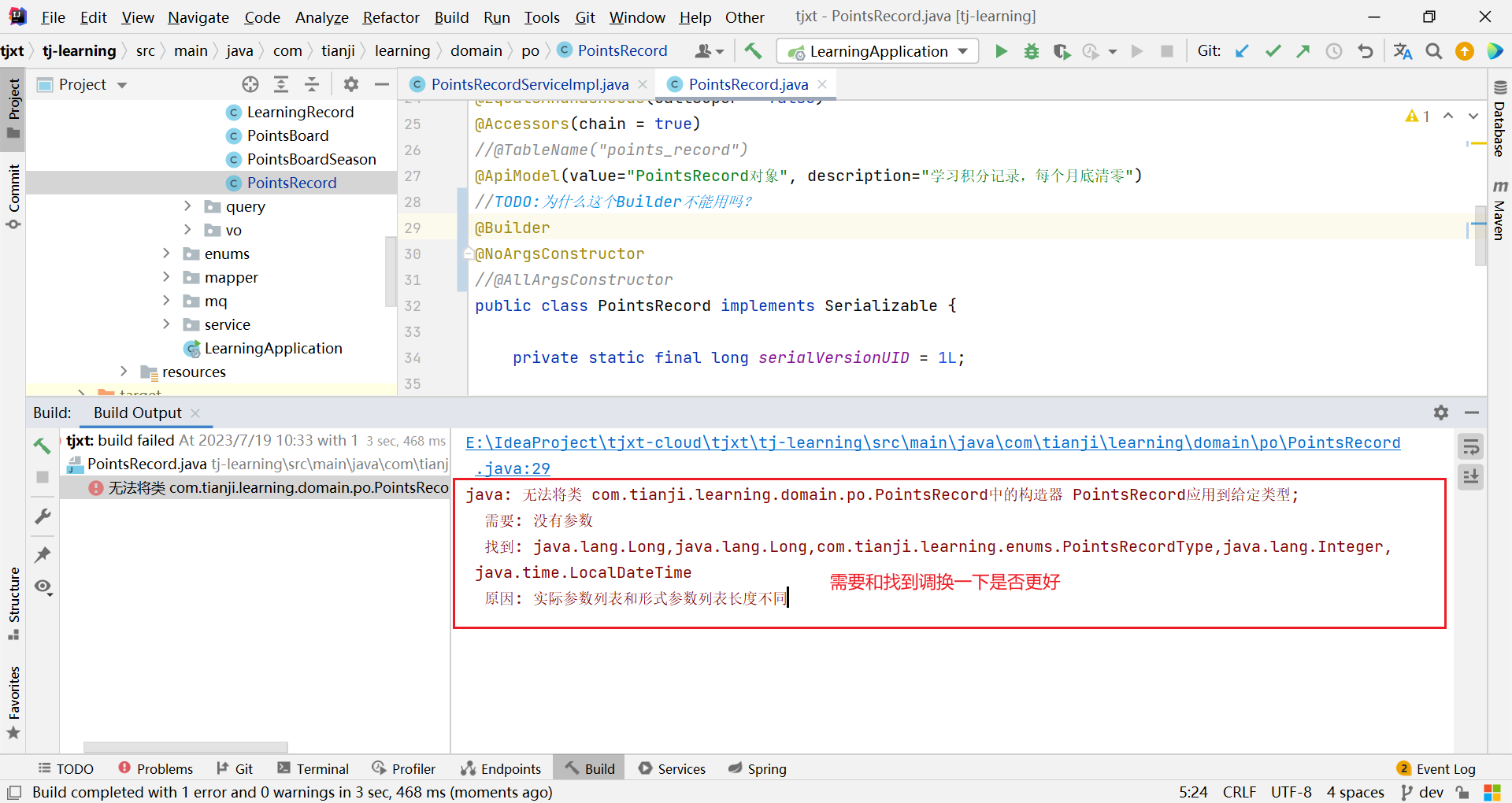The width and height of the screenshot is (1512, 803).
Task: Click the Build project hammer icon
Action: coord(753,51)
